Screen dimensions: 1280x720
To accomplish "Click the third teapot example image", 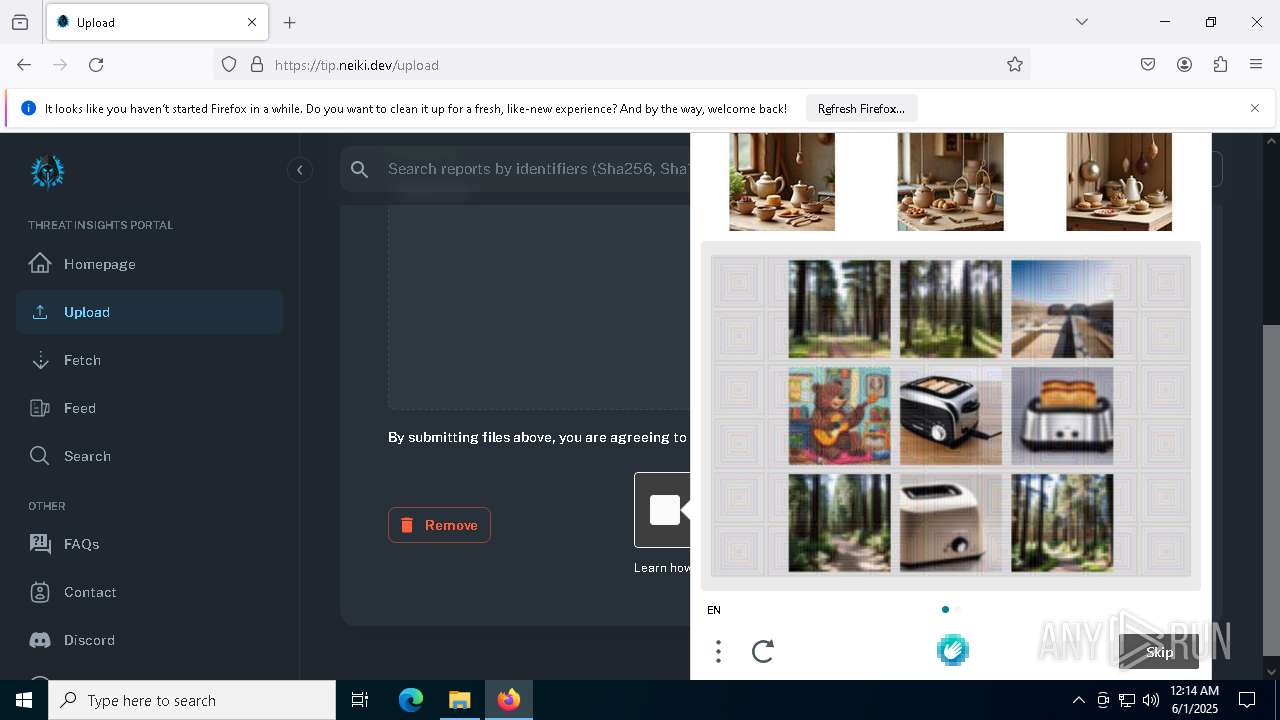I will point(1119,182).
